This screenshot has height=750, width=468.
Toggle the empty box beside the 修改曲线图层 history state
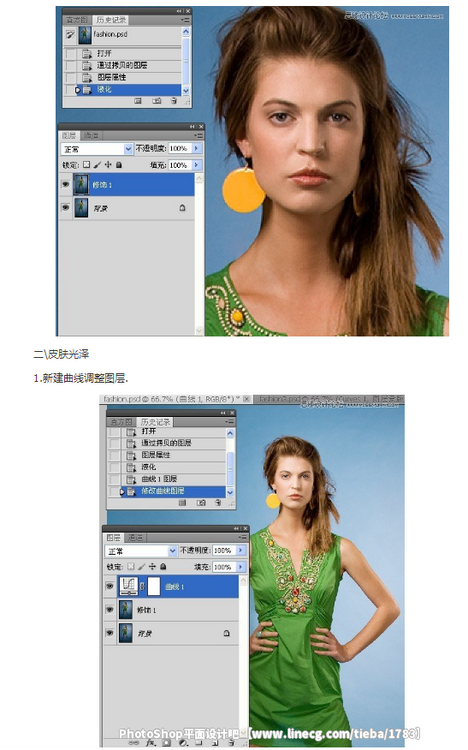point(114,491)
